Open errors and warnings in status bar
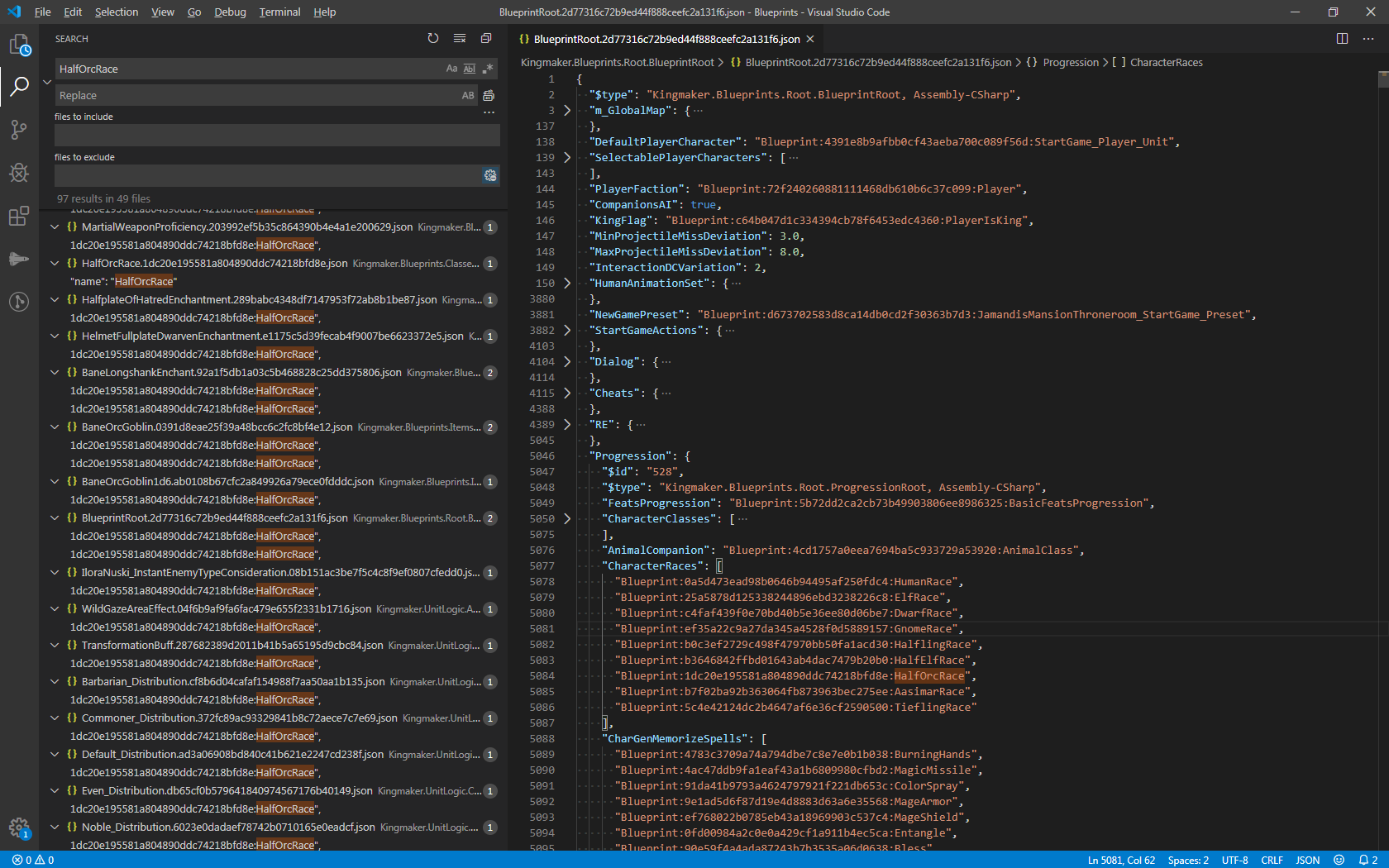The image size is (1389, 868). (33, 860)
